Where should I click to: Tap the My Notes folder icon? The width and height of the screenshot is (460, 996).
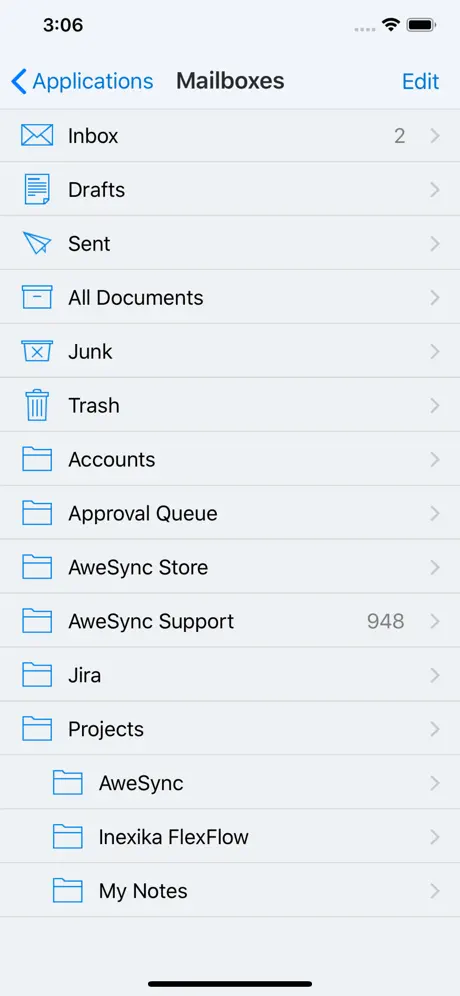[x=67, y=891]
